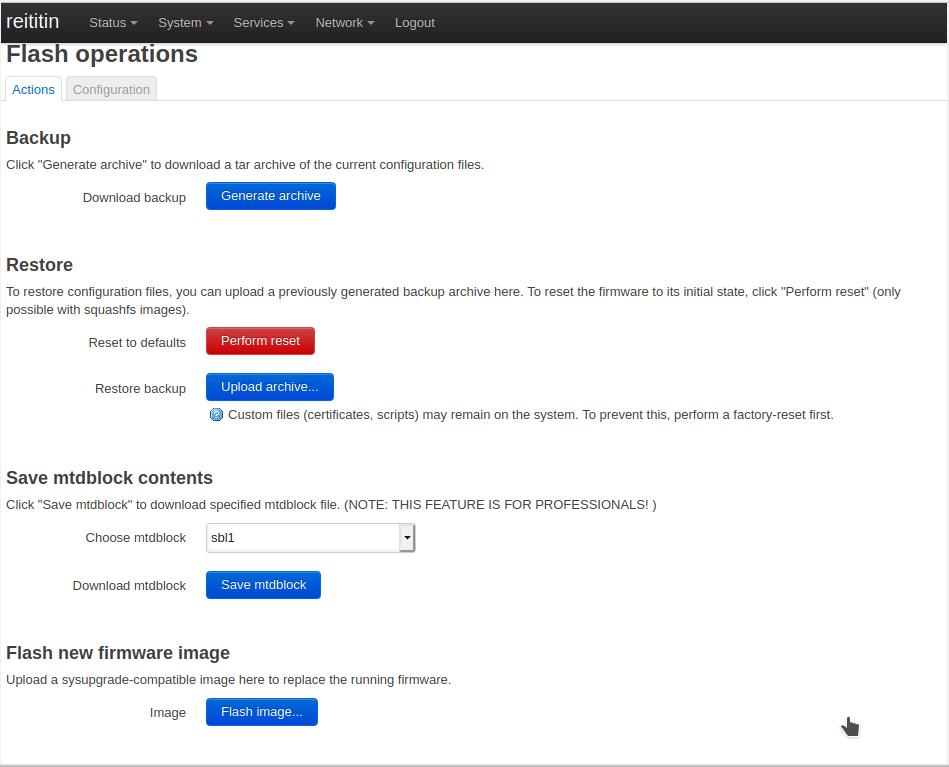Select the Actions tab
The height and width of the screenshot is (767, 949).
(x=33, y=89)
